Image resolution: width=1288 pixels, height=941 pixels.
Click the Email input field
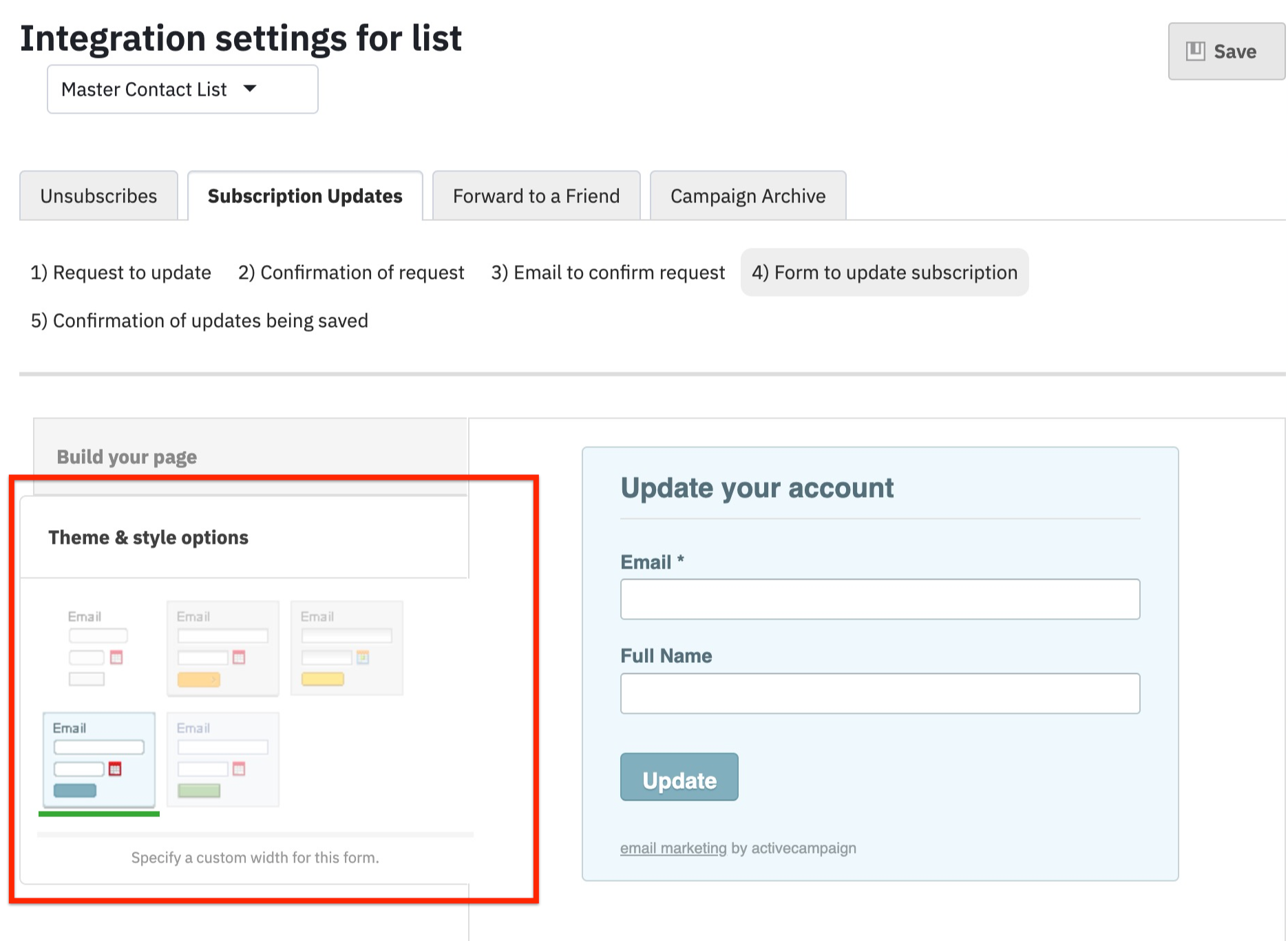[880, 599]
